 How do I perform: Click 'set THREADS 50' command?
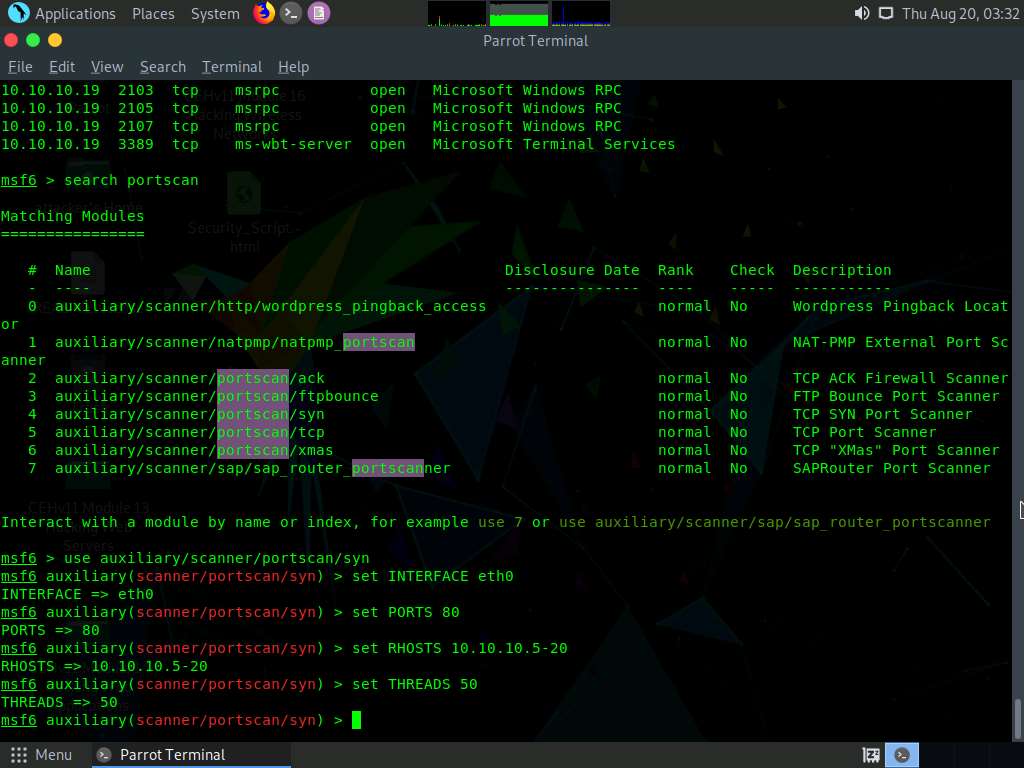point(415,684)
